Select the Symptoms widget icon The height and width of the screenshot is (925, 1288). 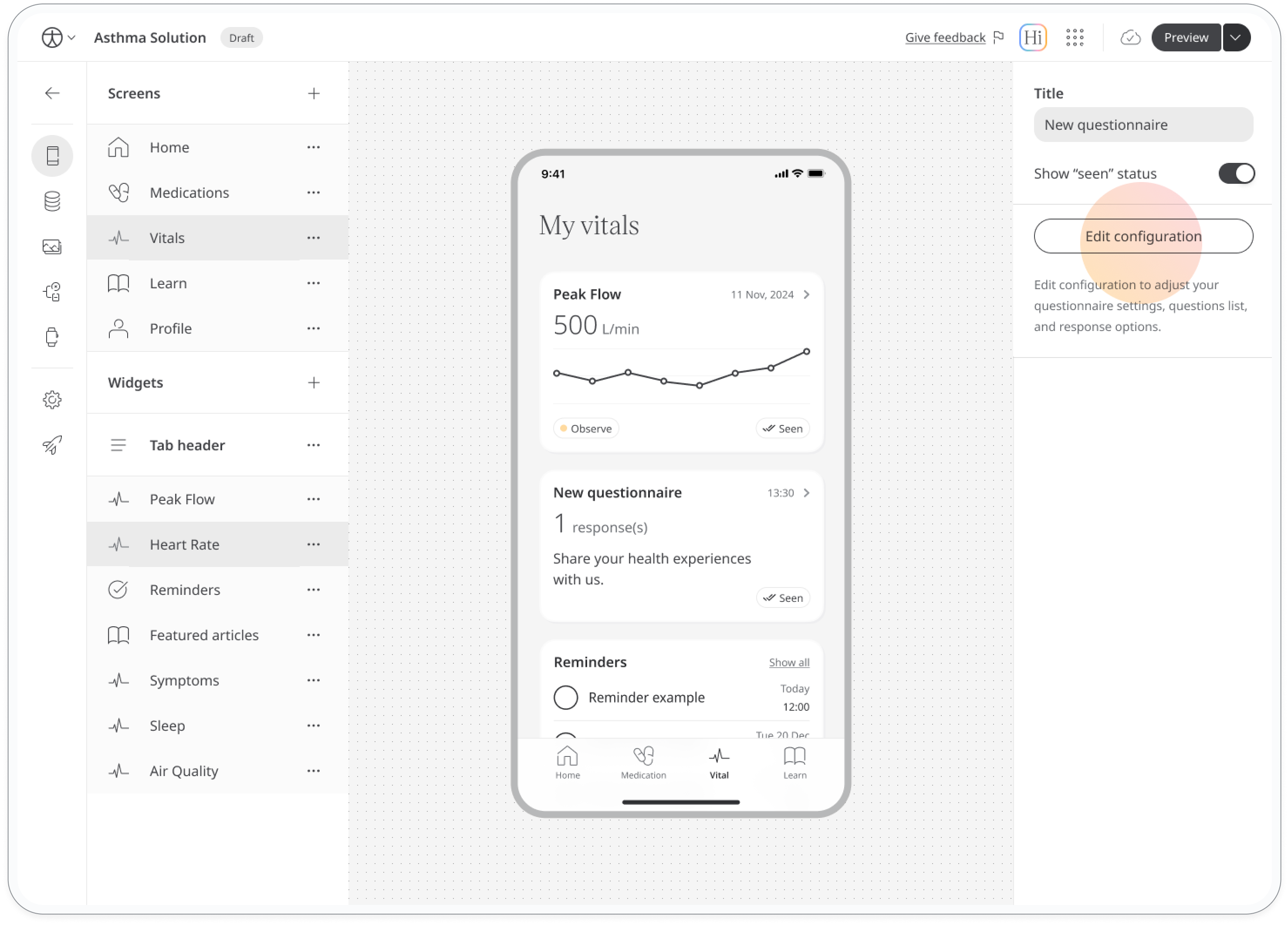118,680
